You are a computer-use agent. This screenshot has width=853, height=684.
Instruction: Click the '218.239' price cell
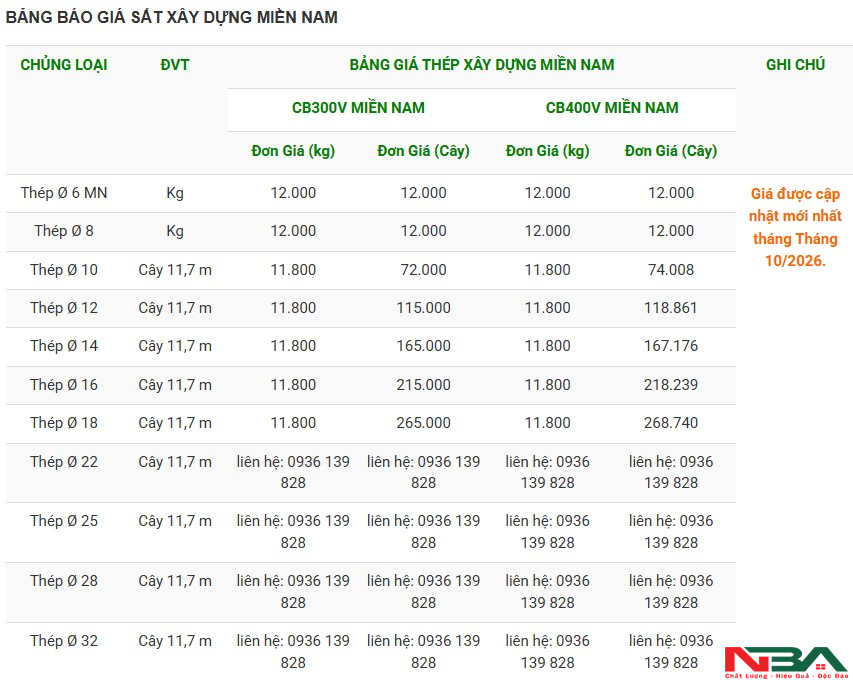point(671,385)
